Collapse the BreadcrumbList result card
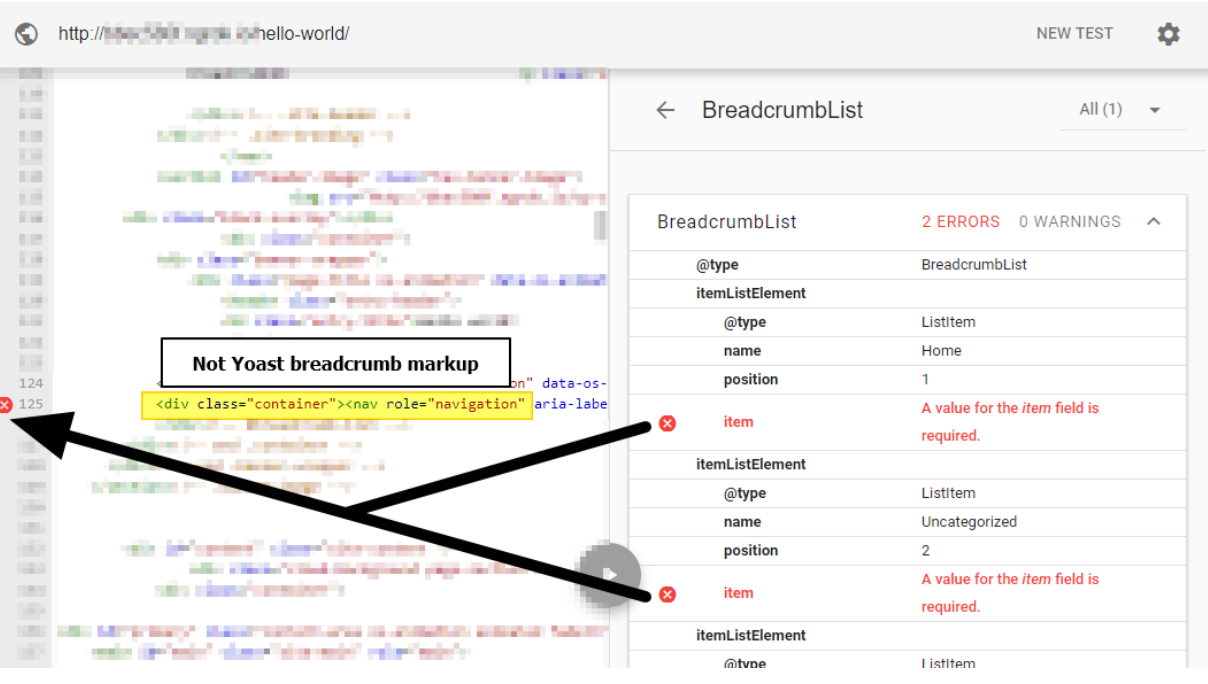Viewport: 1208px width, 684px height. tap(1154, 221)
